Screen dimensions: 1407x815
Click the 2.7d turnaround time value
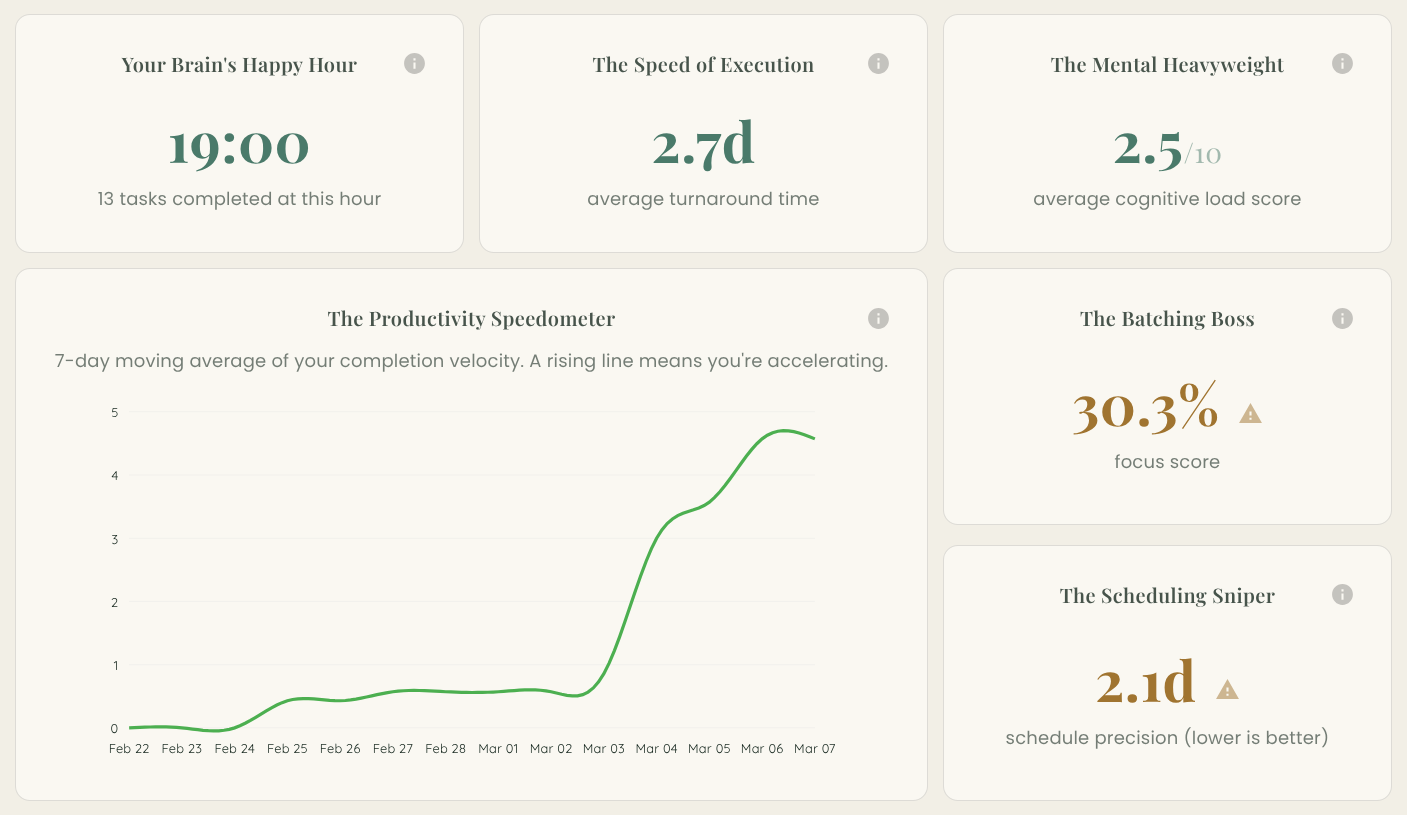click(703, 146)
